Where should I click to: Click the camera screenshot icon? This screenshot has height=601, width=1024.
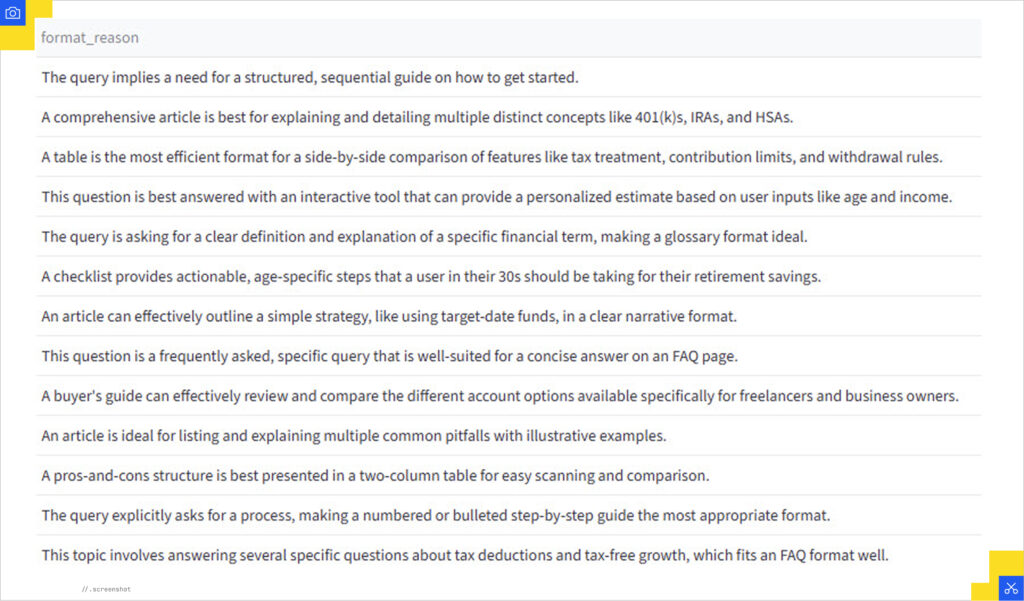(12, 13)
